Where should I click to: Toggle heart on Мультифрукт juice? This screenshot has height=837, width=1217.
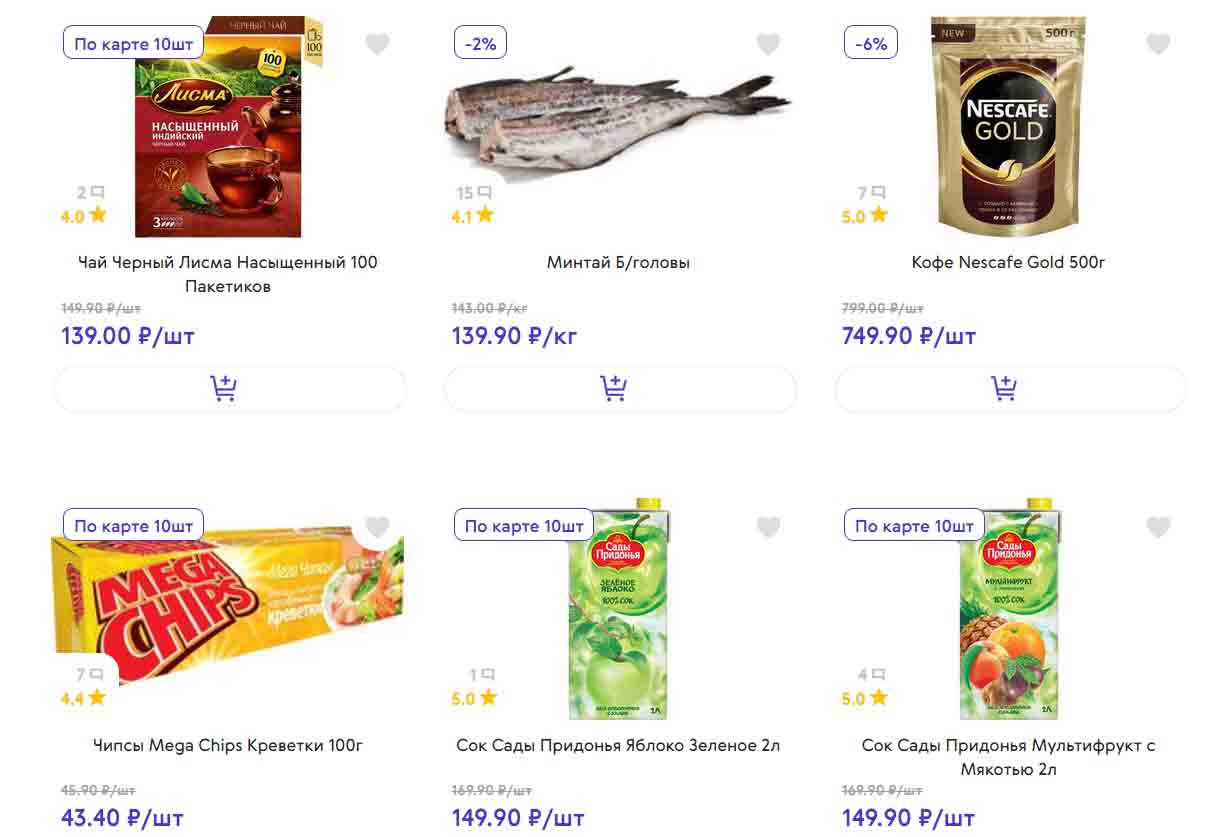[1158, 527]
